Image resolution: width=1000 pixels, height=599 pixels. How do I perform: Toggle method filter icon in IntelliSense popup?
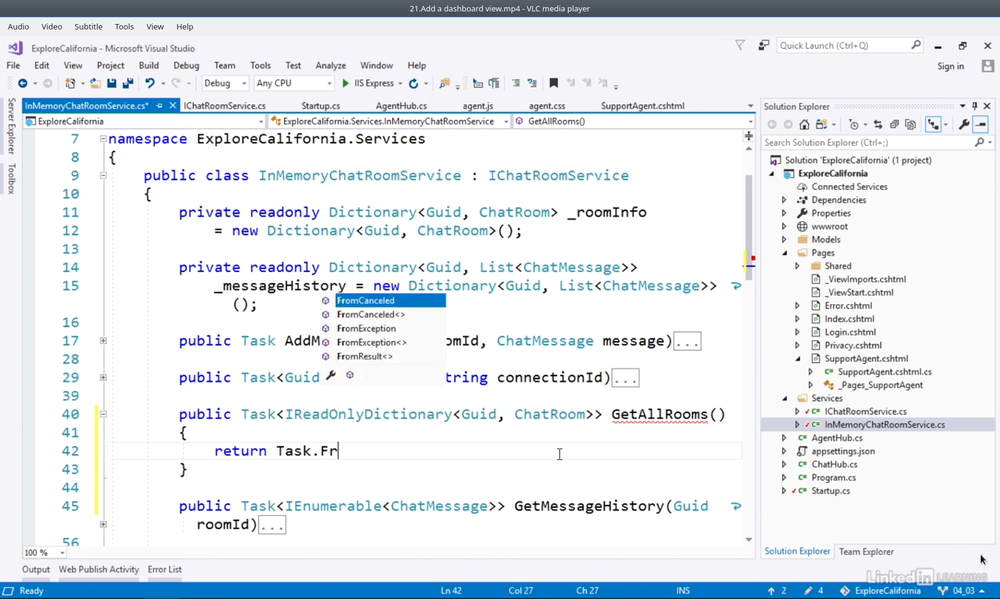tap(349, 375)
